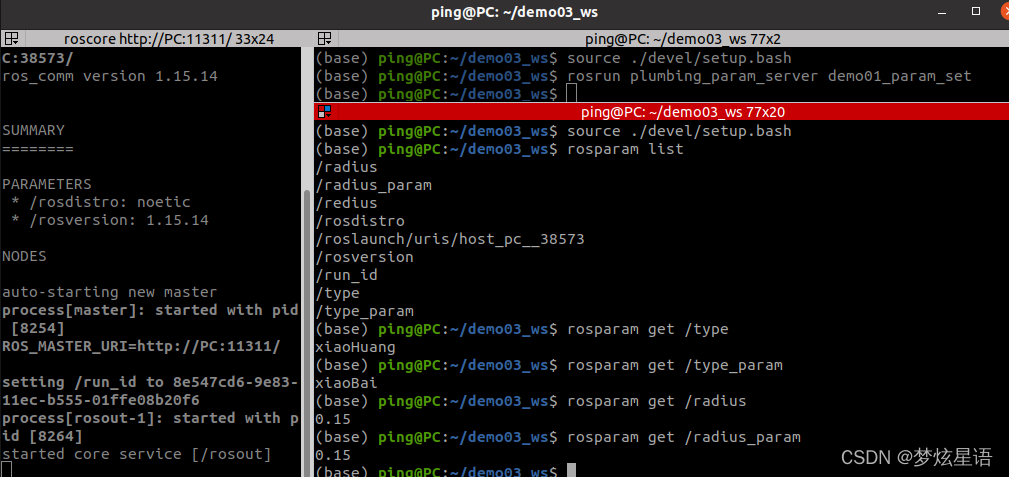
Task: Click 'rosrun plumbing_param_server demo01_param_set' command
Action: (769, 77)
